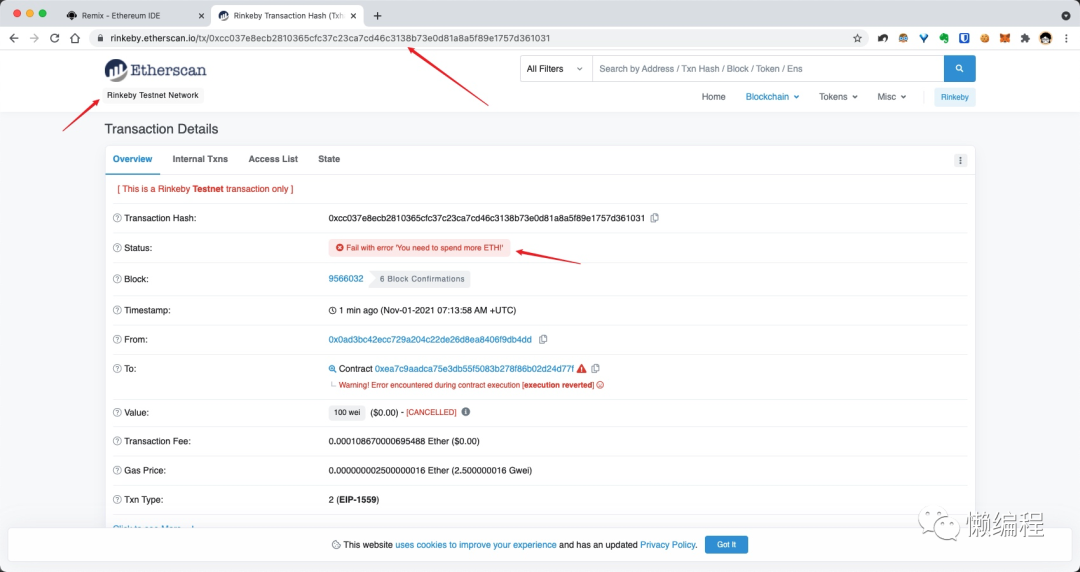The image size is (1080, 572).
Task: Select the Rinkeby Transaction Hash browser tab
Action: [x=289, y=15]
